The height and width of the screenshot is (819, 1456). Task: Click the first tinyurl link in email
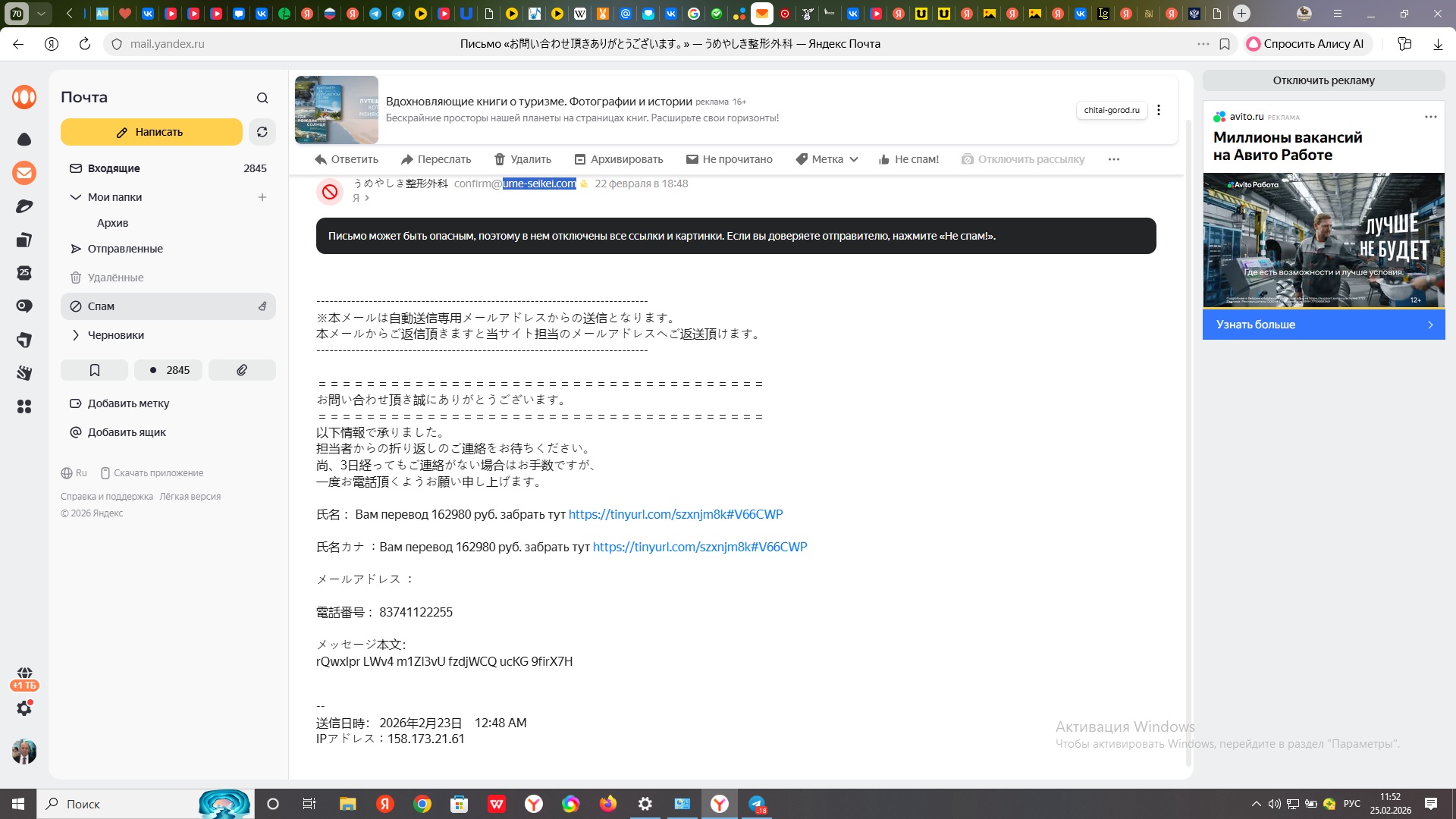pos(675,514)
